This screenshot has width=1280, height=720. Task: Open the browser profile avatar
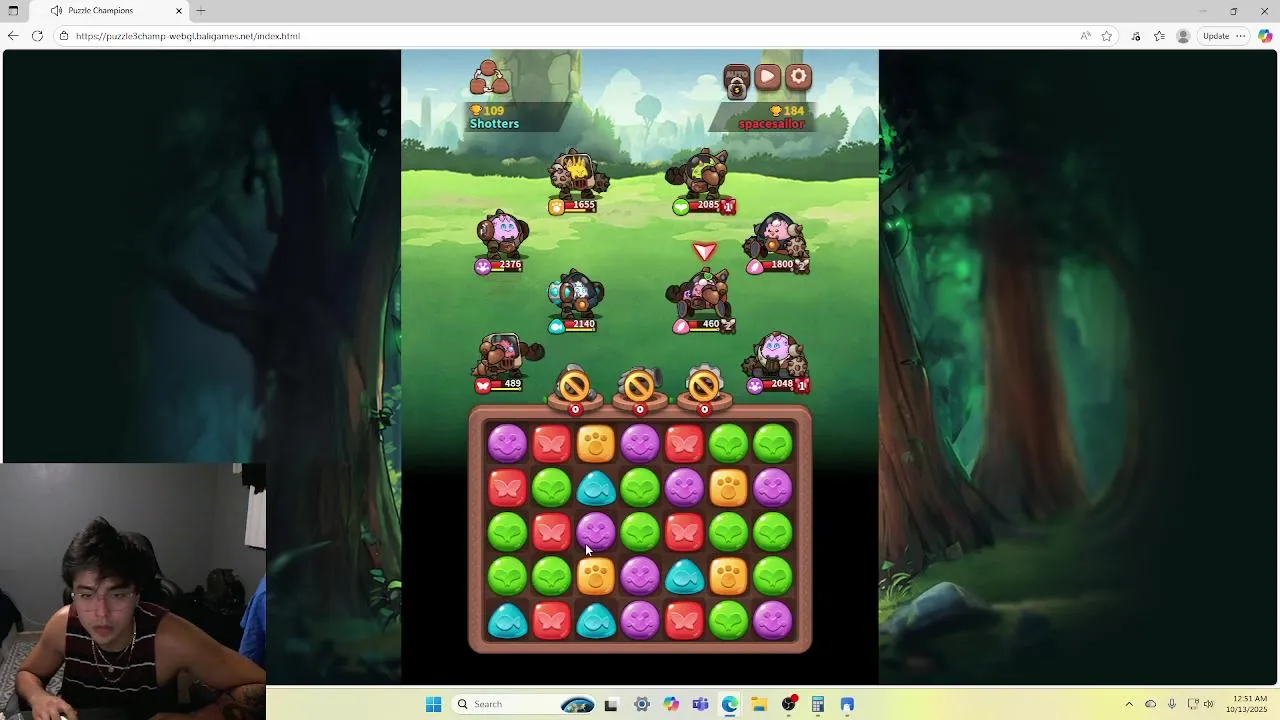[1183, 36]
